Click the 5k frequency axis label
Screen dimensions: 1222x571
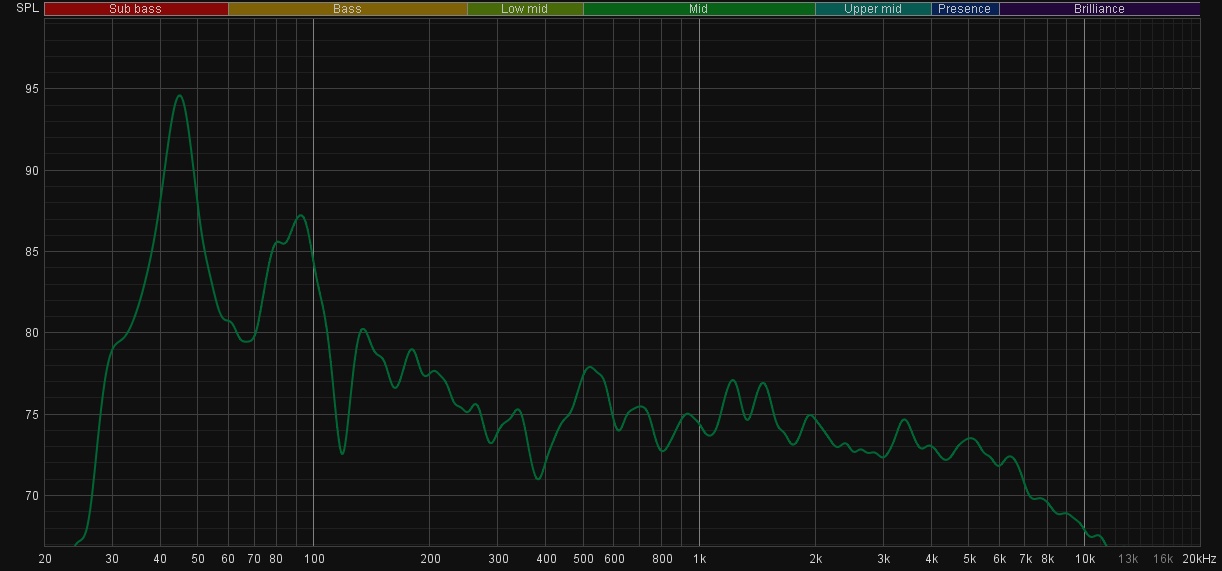point(969,559)
